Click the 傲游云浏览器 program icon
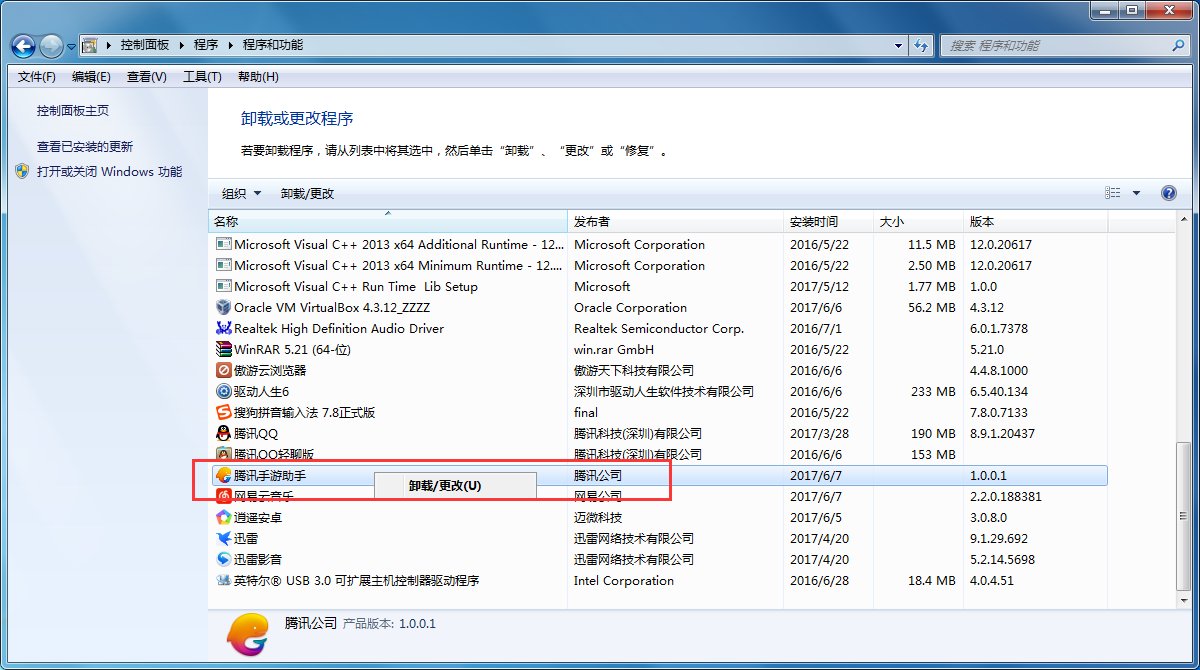This screenshot has height=670, width=1200. tap(222, 370)
